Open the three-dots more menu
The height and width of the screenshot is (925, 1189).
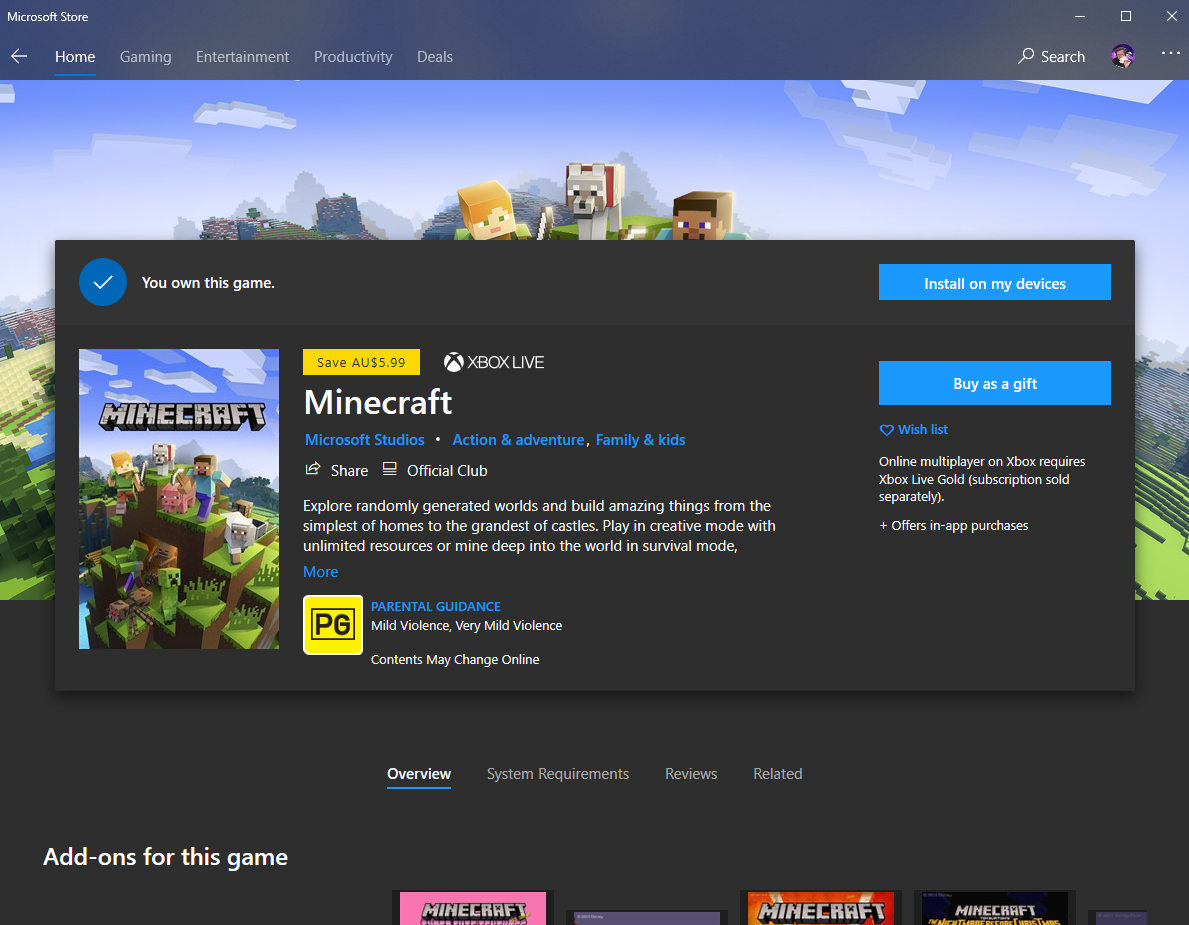pos(1170,53)
